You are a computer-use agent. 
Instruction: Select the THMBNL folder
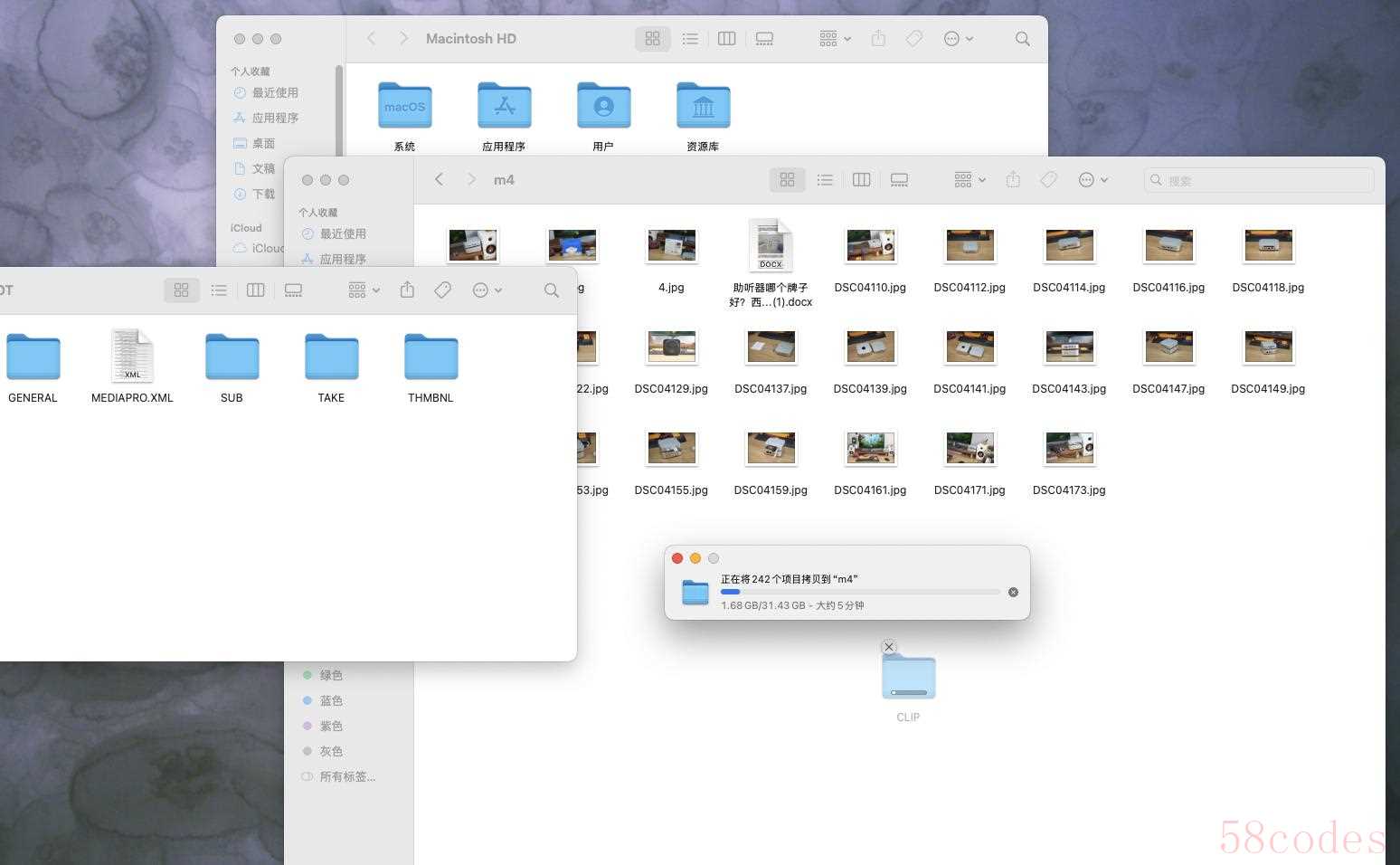click(x=430, y=358)
